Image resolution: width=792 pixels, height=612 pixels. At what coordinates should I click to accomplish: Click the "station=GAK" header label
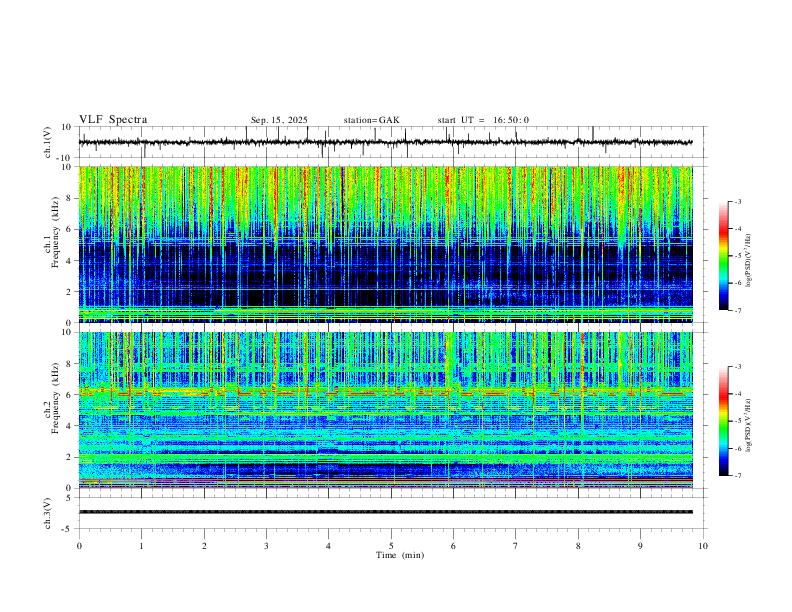(371, 120)
